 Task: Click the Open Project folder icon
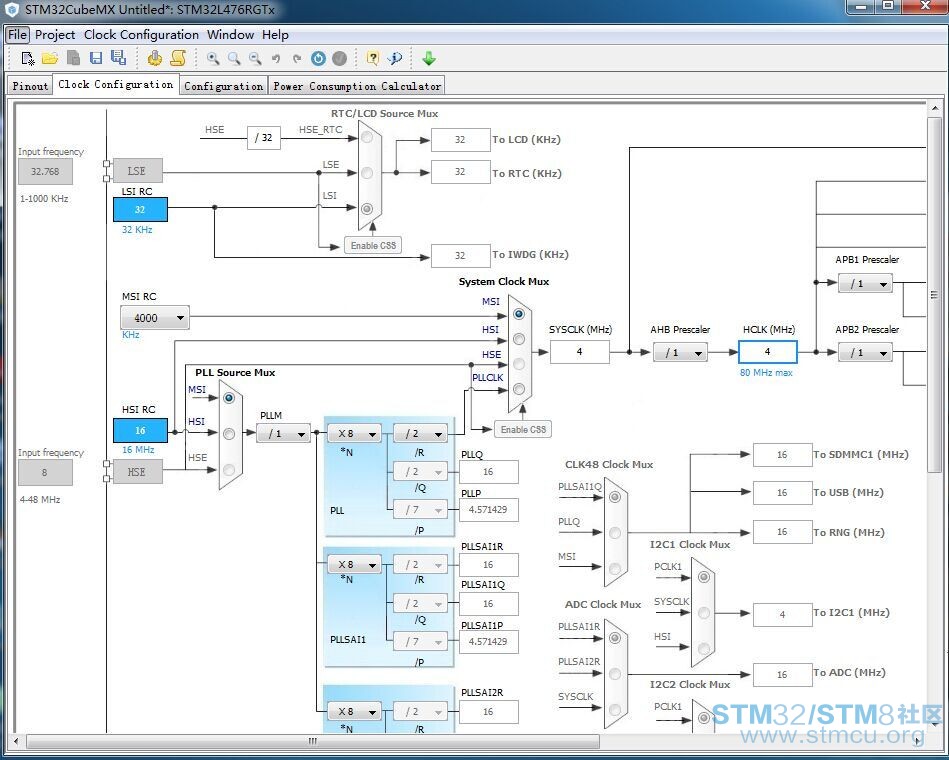pyautogui.click(x=50, y=58)
